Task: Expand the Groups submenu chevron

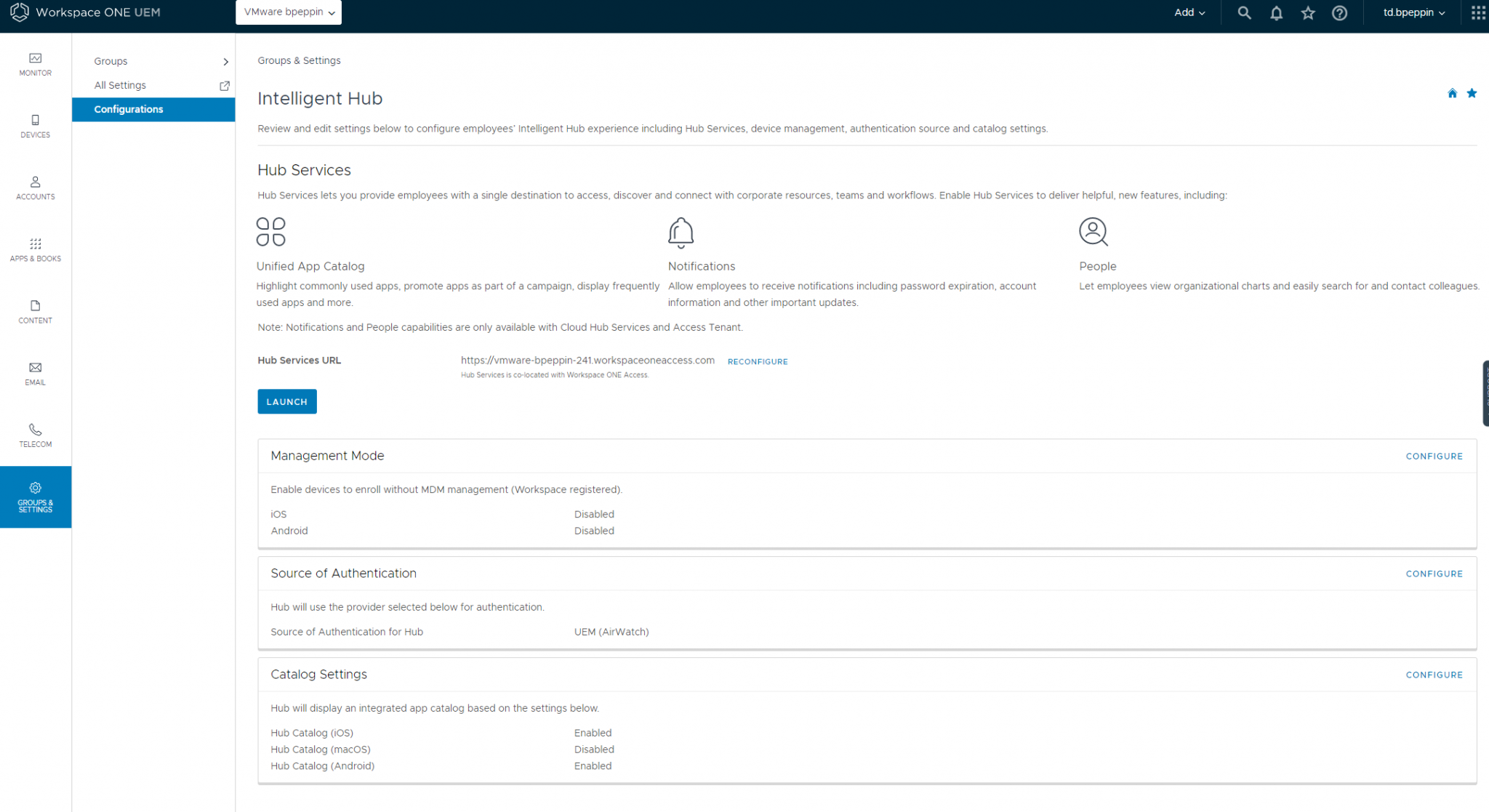Action: point(225,62)
